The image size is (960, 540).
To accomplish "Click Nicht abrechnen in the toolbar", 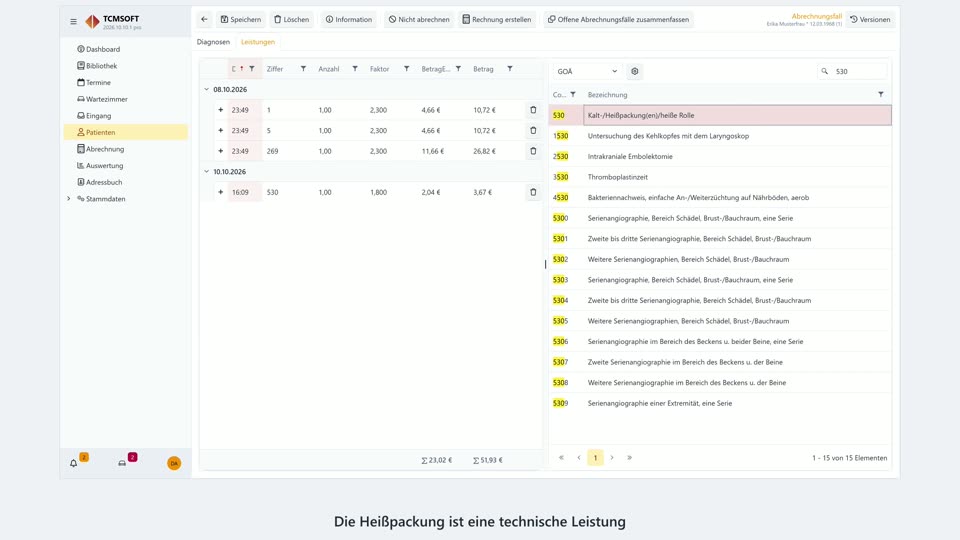I will point(419,20).
